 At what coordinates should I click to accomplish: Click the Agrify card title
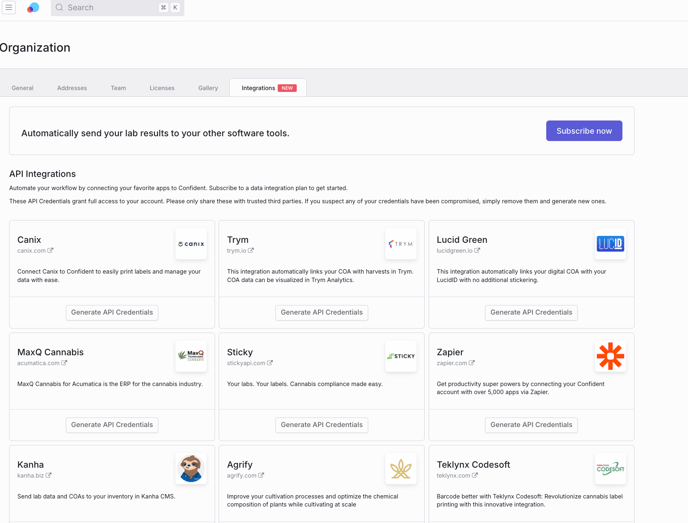[240, 465]
